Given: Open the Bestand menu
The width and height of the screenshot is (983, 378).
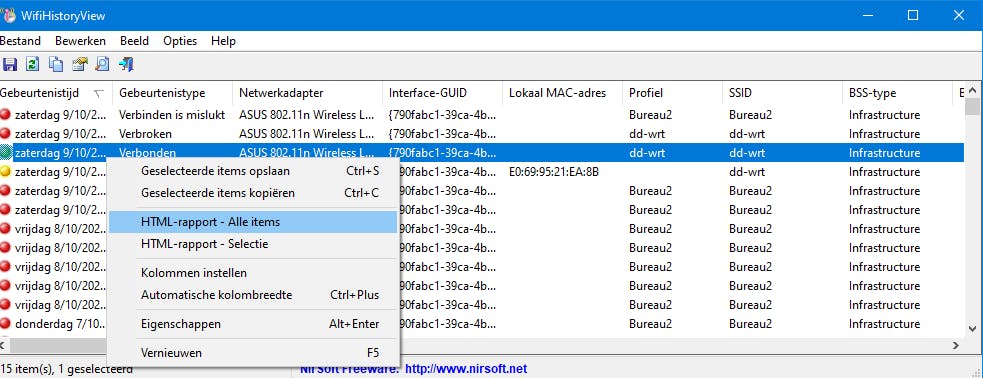Looking at the screenshot, I should tap(20, 41).
